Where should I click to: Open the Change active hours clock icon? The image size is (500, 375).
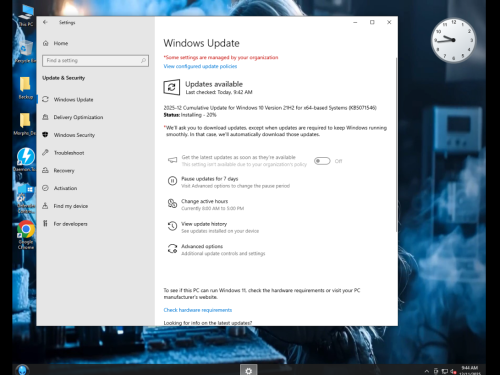(172, 203)
